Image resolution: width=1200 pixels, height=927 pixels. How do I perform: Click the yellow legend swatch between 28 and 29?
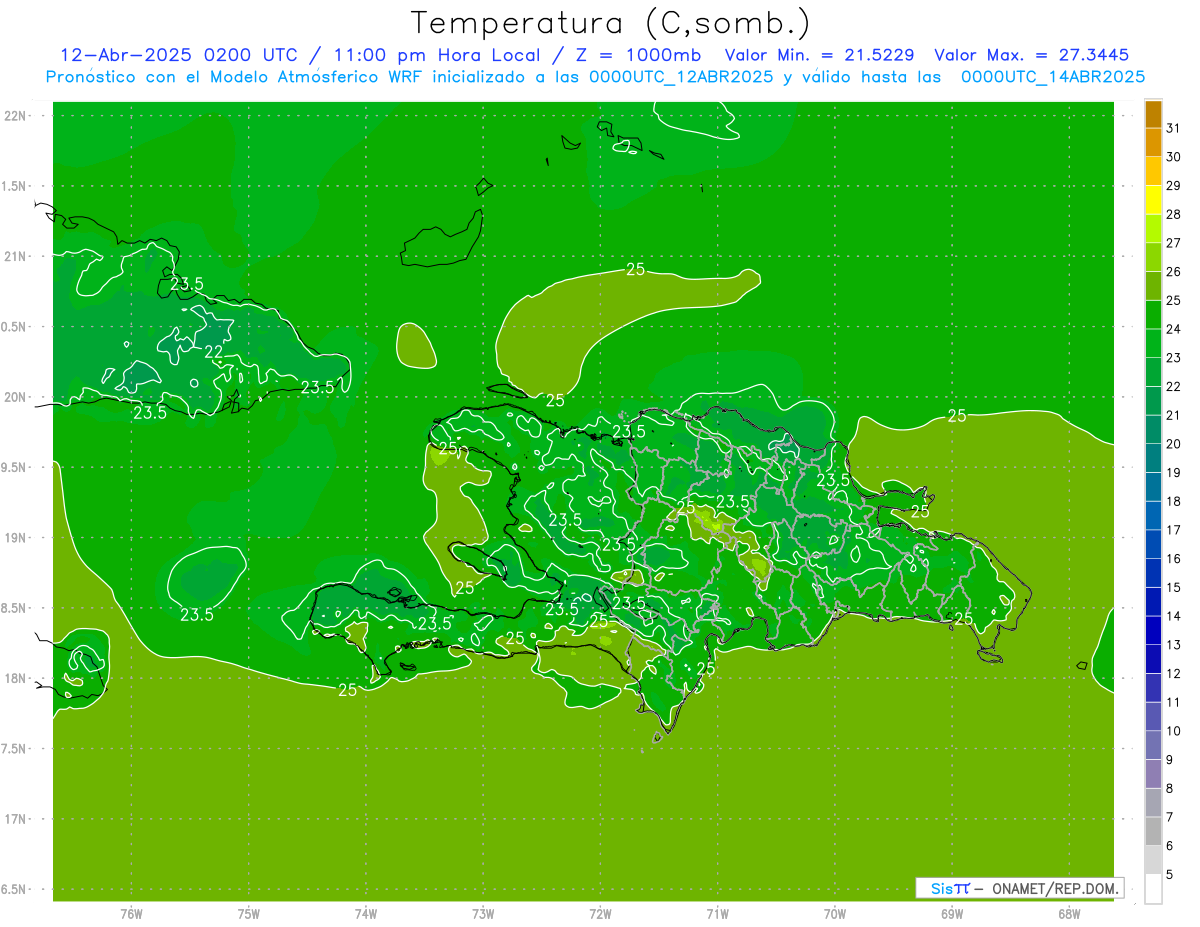point(1153,200)
